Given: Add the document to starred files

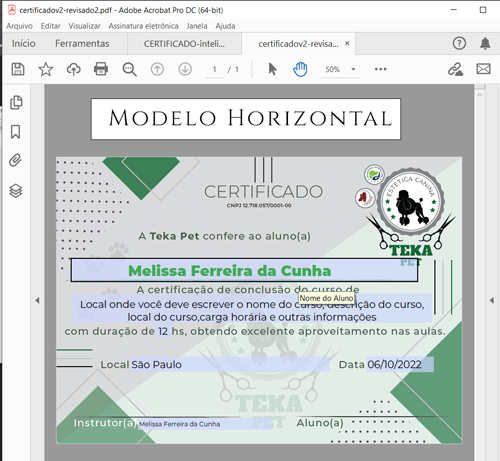Looking at the screenshot, I should coord(46,69).
